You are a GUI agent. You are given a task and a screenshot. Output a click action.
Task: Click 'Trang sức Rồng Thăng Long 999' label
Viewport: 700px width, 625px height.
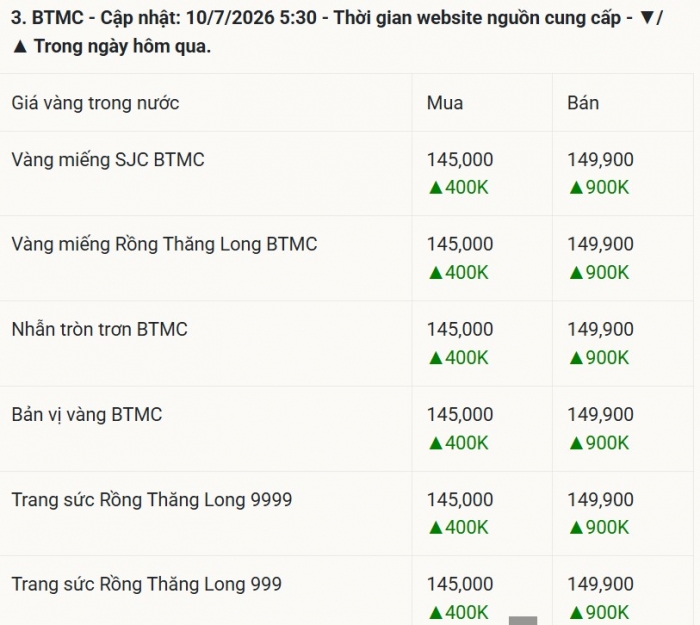pyautogui.click(x=146, y=584)
